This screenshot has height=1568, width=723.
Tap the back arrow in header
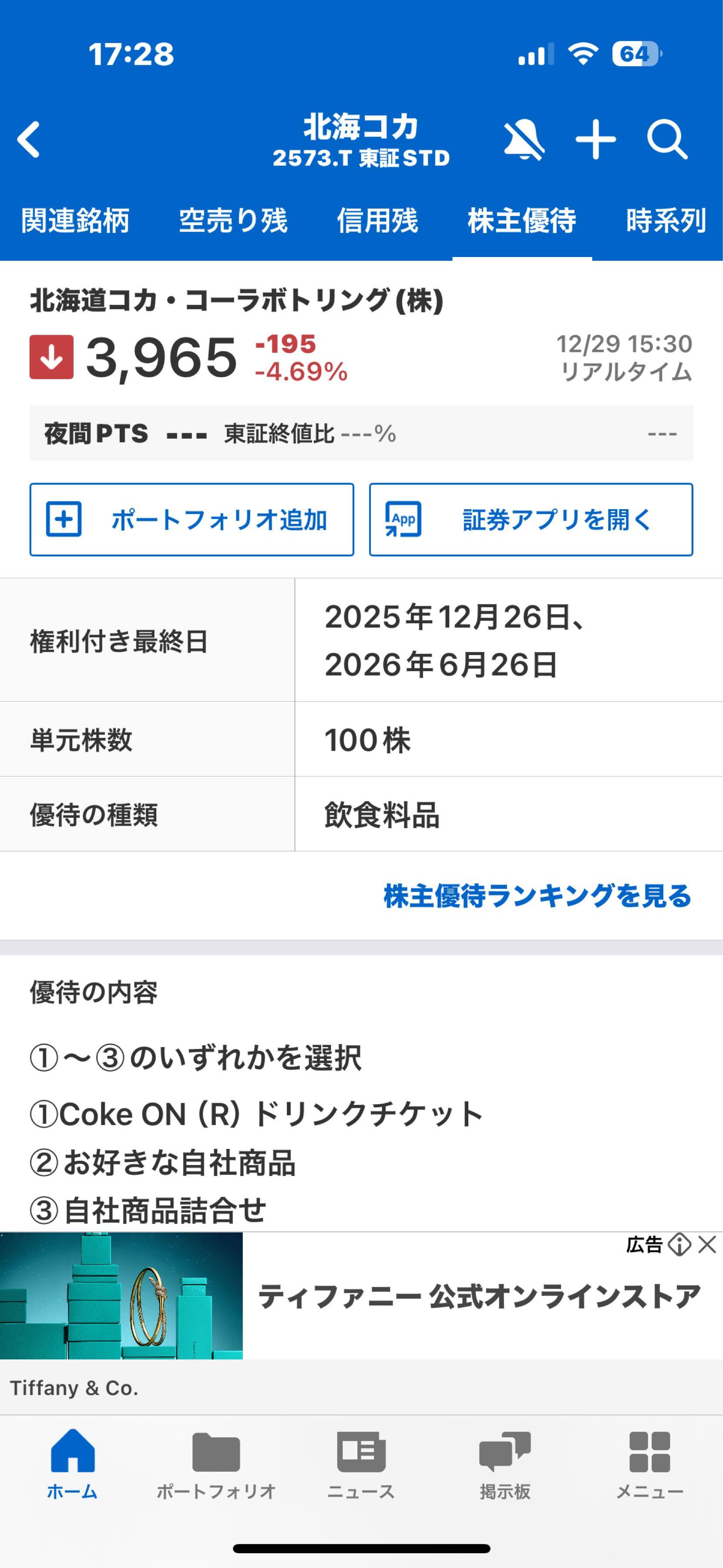[x=29, y=140]
